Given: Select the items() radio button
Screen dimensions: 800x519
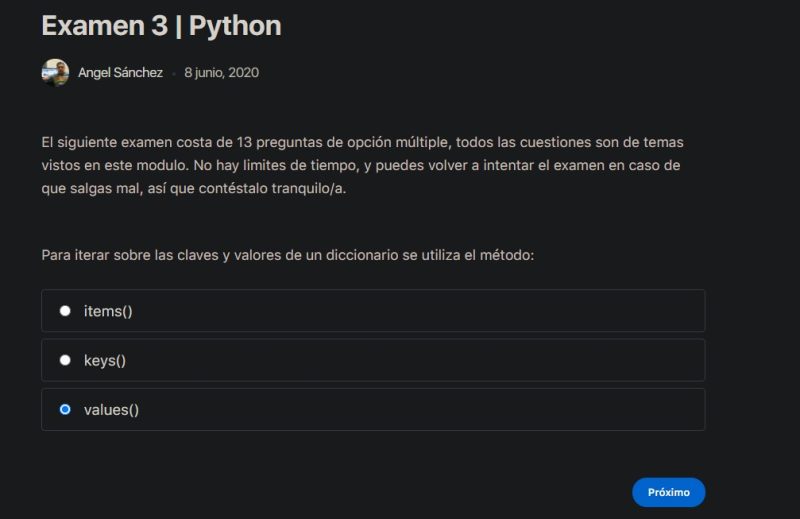Looking at the screenshot, I should point(65,311).
